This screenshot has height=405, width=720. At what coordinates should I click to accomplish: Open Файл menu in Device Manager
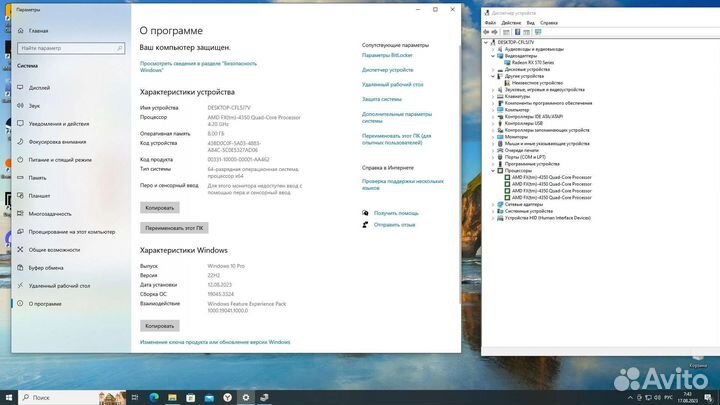coord(490,22)
